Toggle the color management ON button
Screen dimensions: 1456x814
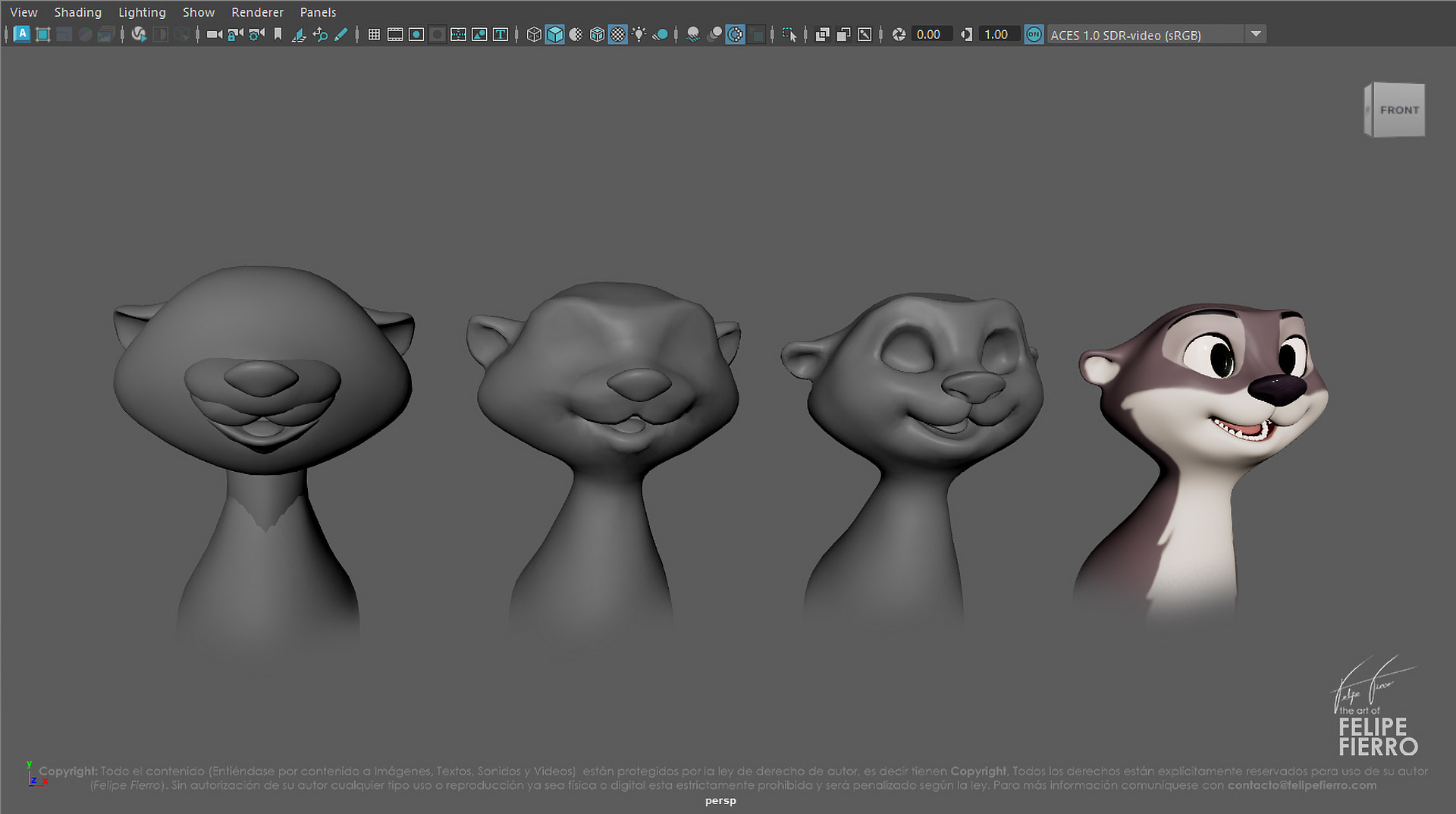point(1034,34)
